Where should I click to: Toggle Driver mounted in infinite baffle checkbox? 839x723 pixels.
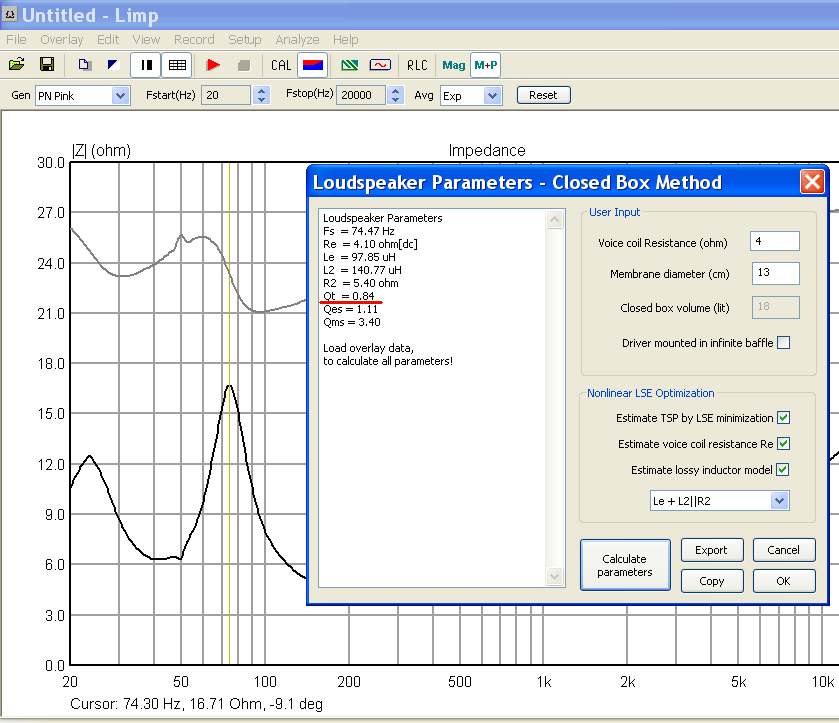pos(783,343)
